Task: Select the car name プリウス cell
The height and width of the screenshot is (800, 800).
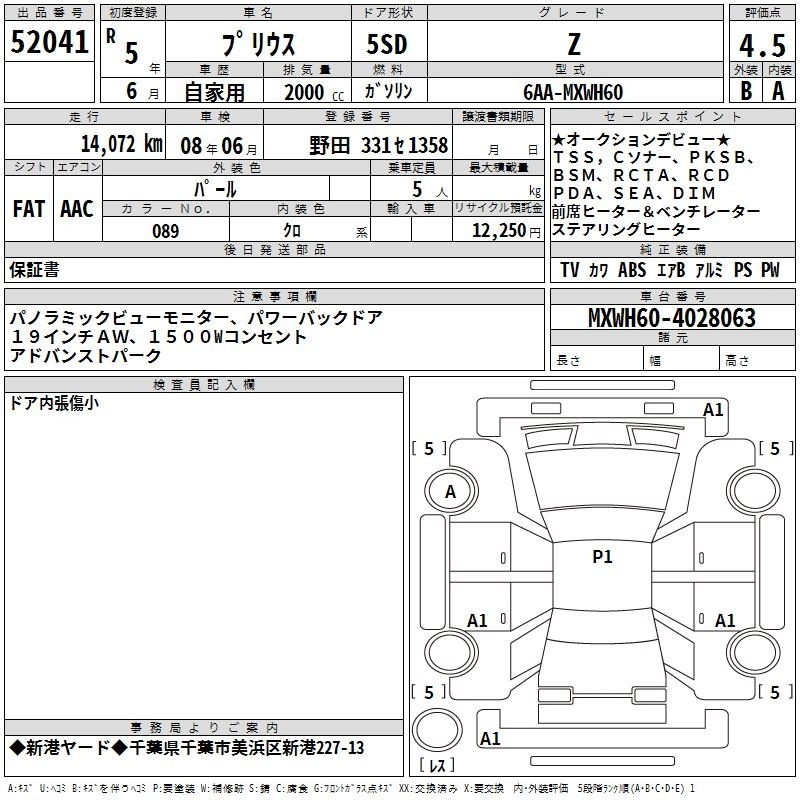Action: coord(258,42)
